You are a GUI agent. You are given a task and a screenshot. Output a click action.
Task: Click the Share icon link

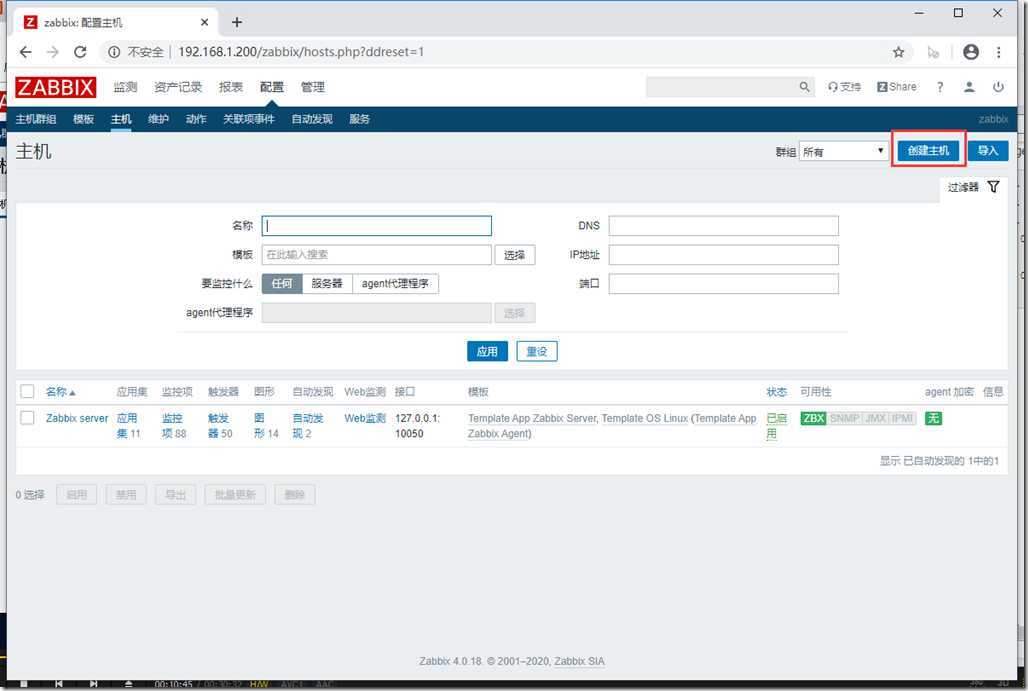pyautogui.click(x=897, y=87)
